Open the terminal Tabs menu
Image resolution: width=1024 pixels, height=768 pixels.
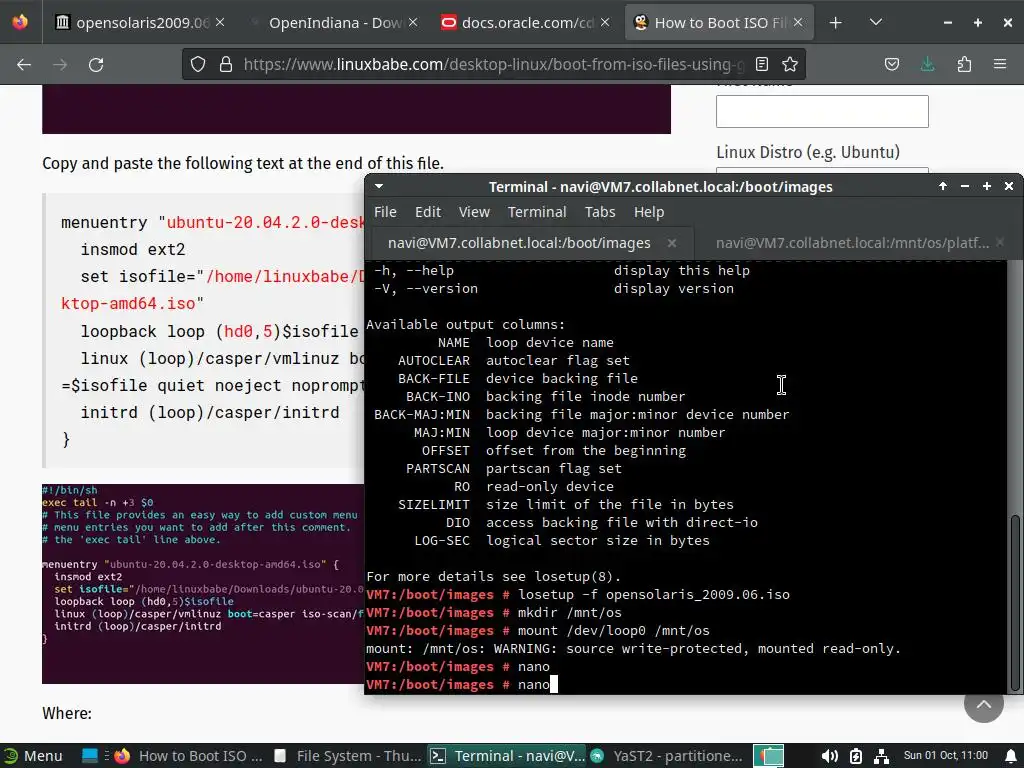[x=600, y=212]
